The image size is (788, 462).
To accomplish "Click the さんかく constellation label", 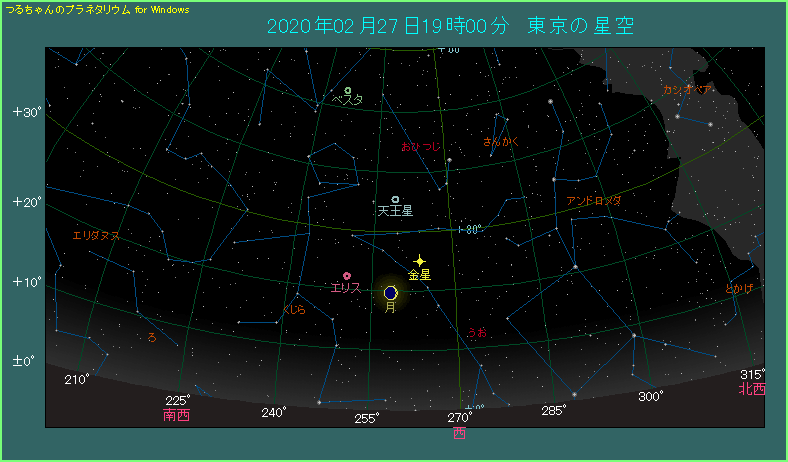I will point(501,142).
